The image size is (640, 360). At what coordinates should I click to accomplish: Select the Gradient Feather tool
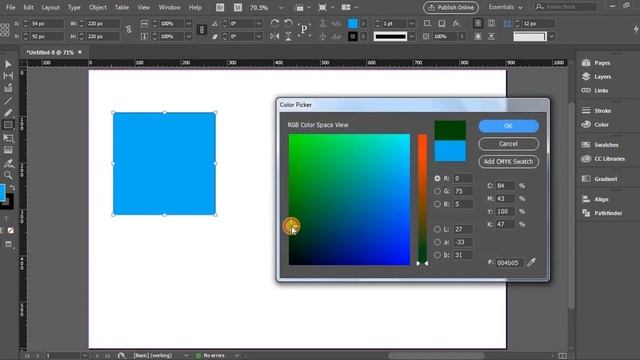(x=8, y=150)
